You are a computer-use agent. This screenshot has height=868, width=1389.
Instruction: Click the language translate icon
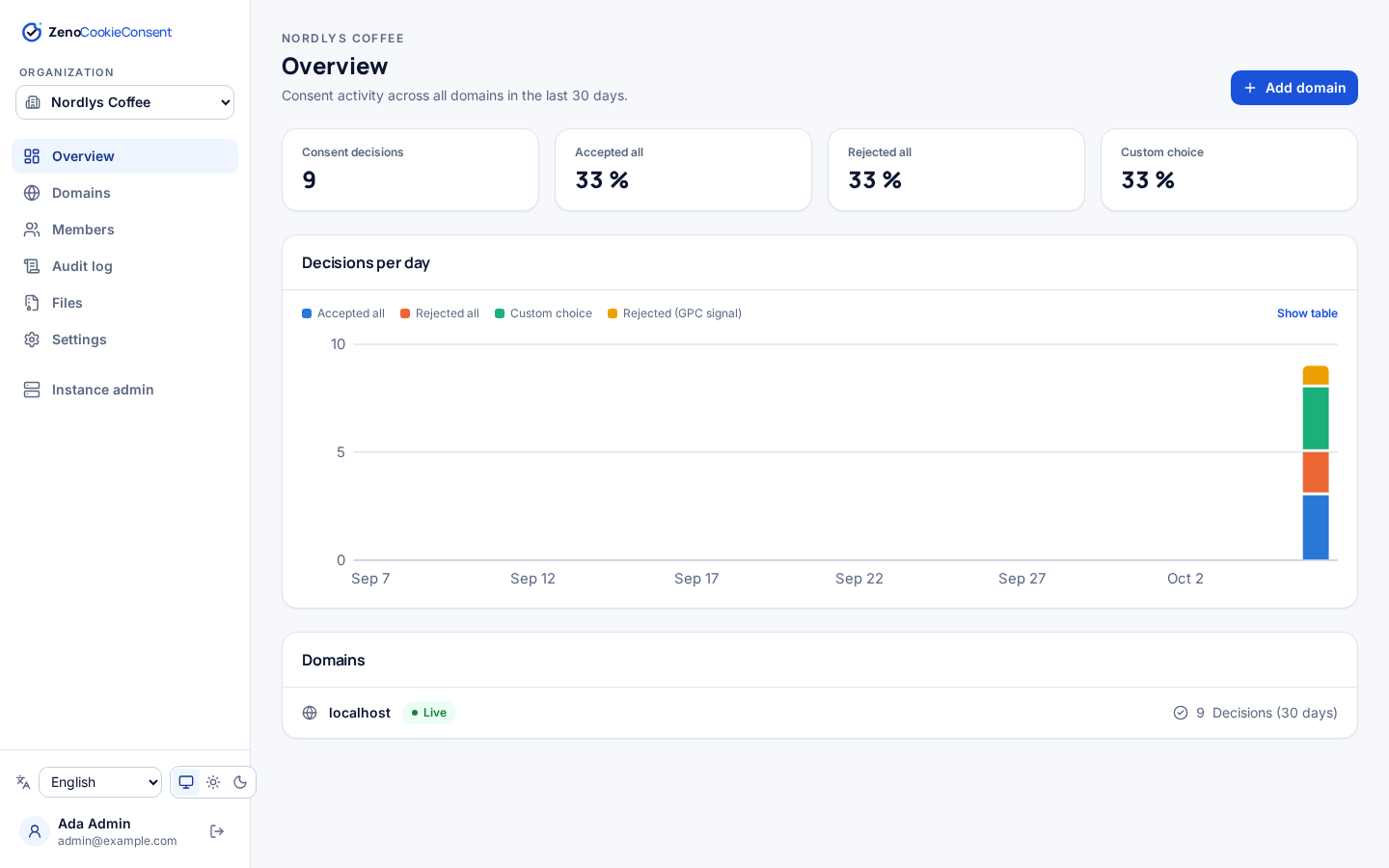(x=23, y=782)
